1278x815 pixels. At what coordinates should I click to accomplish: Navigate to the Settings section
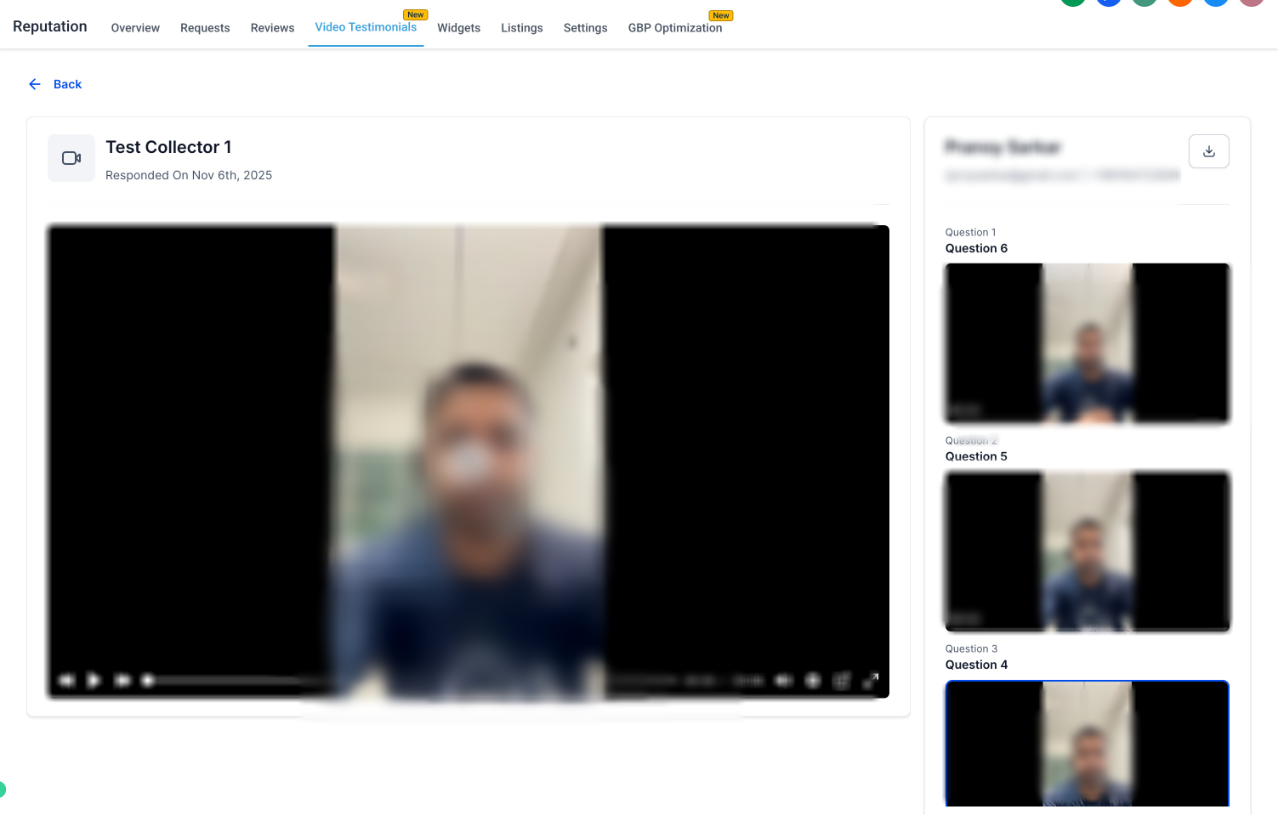coord(585,27)
